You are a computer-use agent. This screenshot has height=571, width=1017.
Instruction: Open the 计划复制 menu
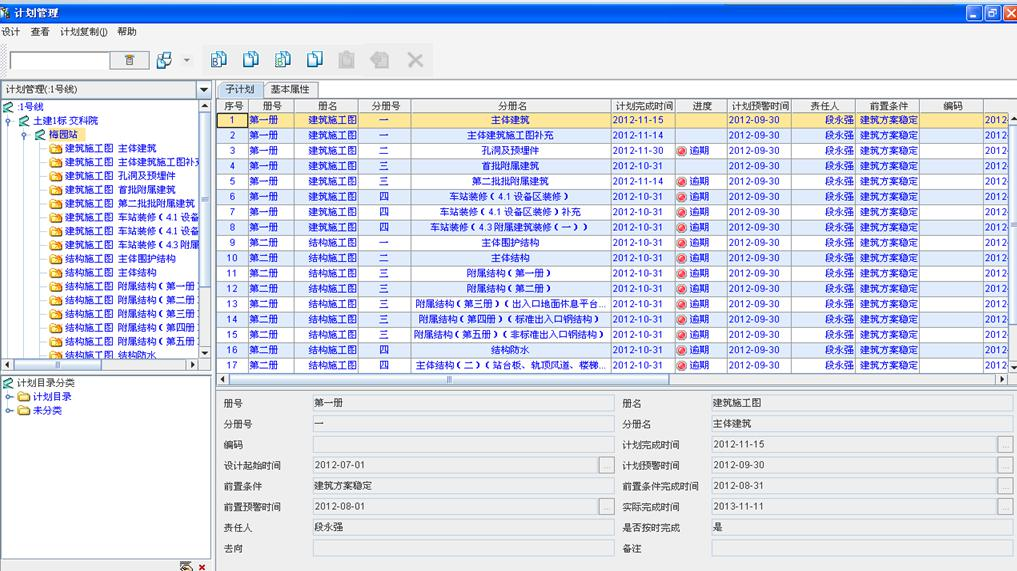[x=83, y=32]
